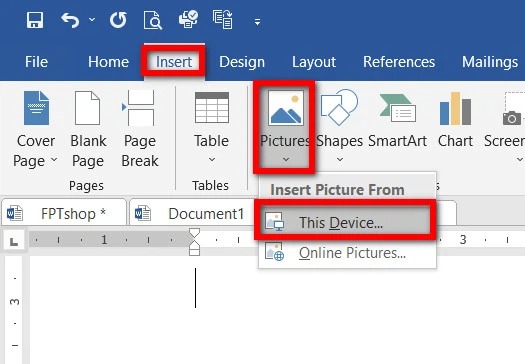Insert a Chart

click(x=455, y=121)
